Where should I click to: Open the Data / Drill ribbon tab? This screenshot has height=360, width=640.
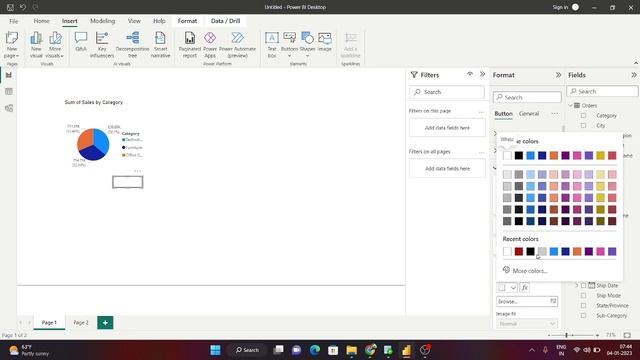pyautogui.click(x=225, y=21)
